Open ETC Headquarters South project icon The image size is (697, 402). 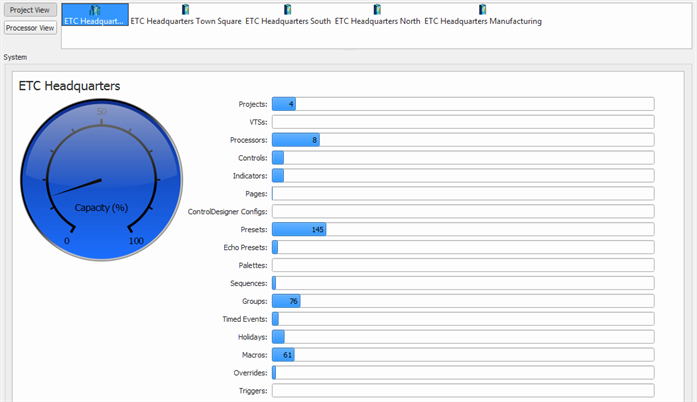288,15
